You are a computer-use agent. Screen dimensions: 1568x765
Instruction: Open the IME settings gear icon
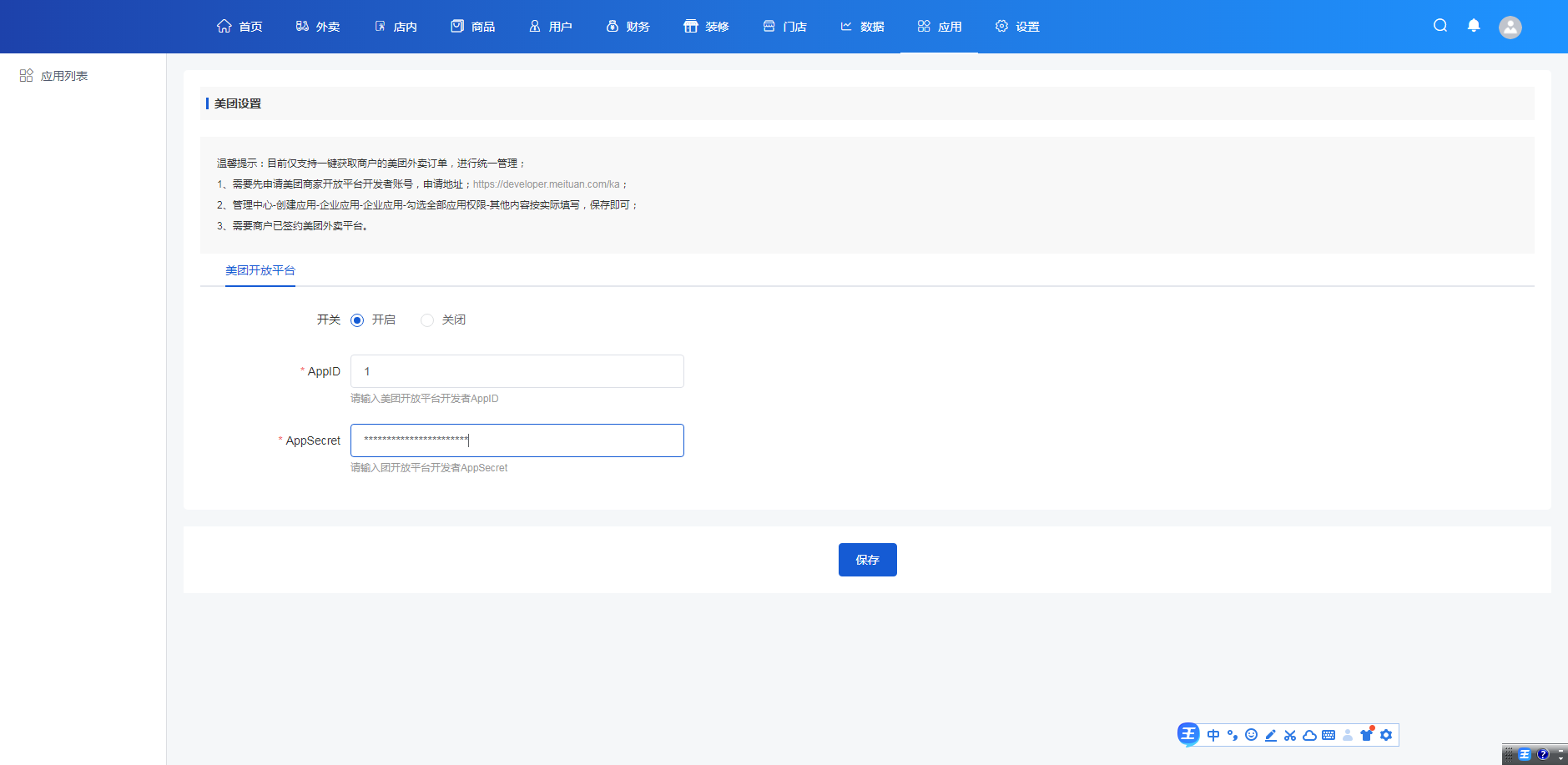coord(1386,735)
